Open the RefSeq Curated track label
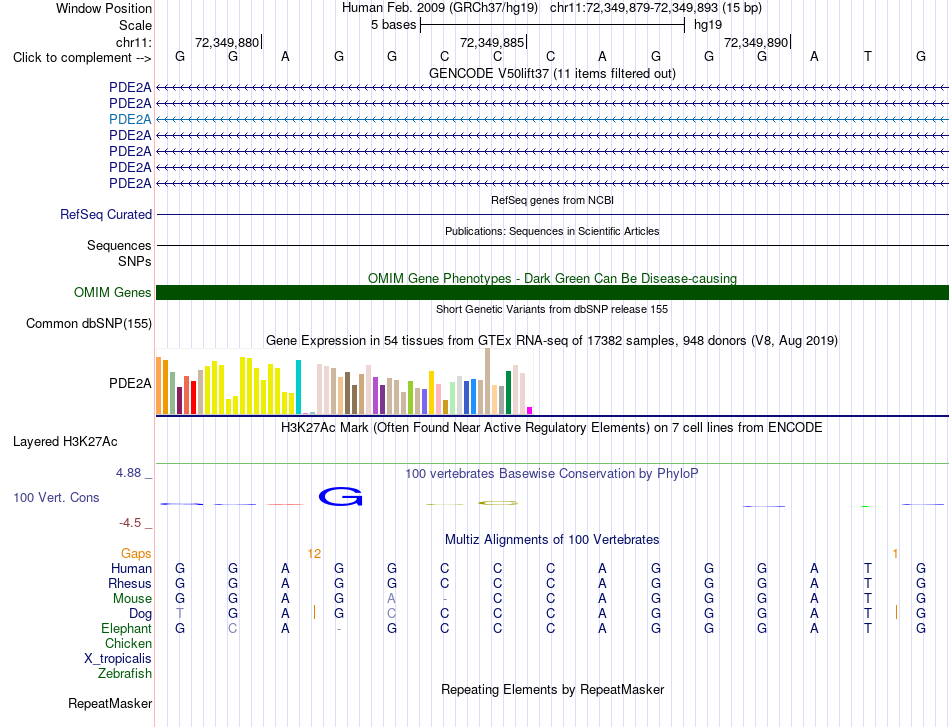The height and width of the screenshot is (727, 950). [x=105, y=214]
